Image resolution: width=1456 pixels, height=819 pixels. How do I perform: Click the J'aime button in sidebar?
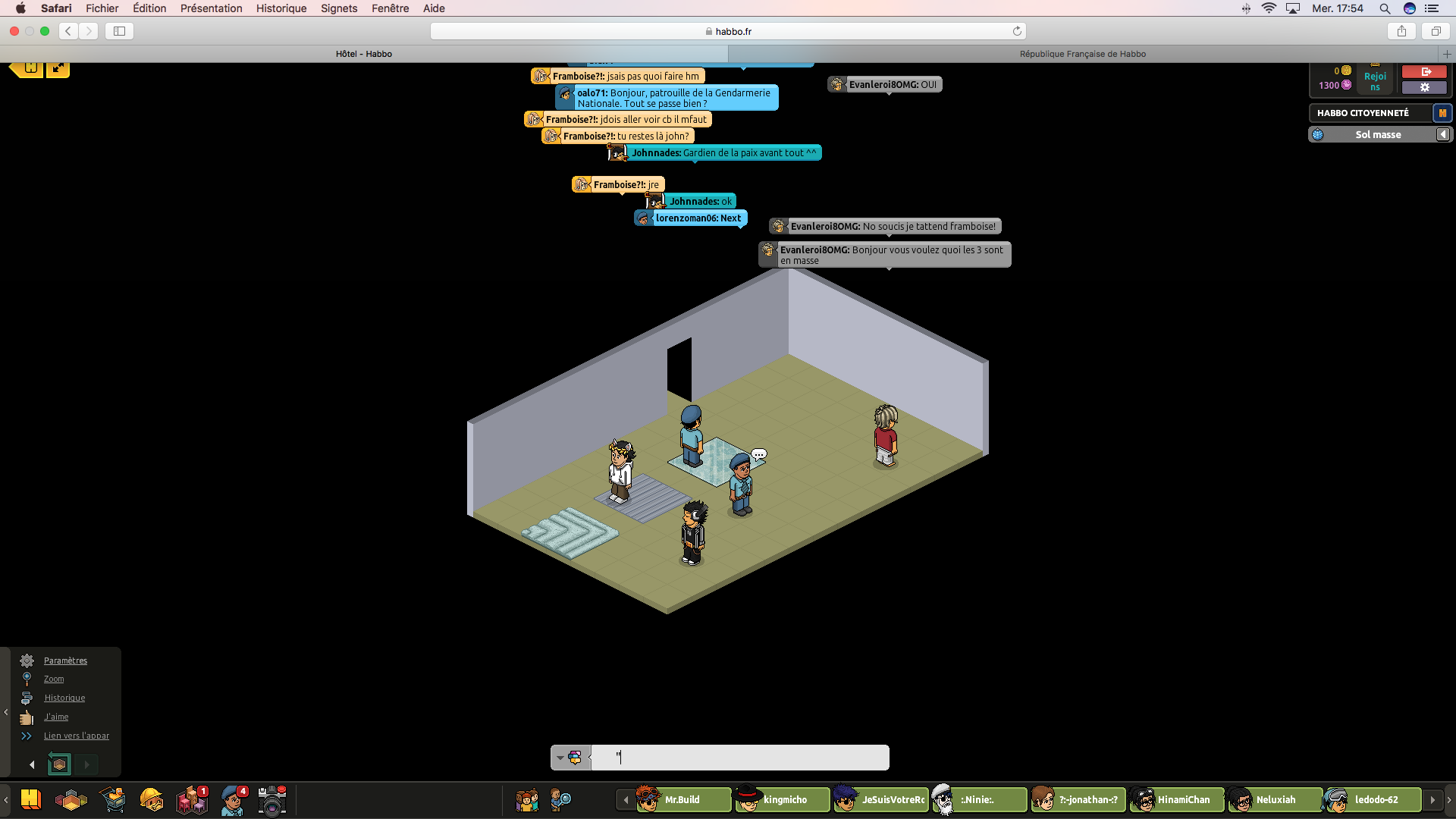point(56,716)
